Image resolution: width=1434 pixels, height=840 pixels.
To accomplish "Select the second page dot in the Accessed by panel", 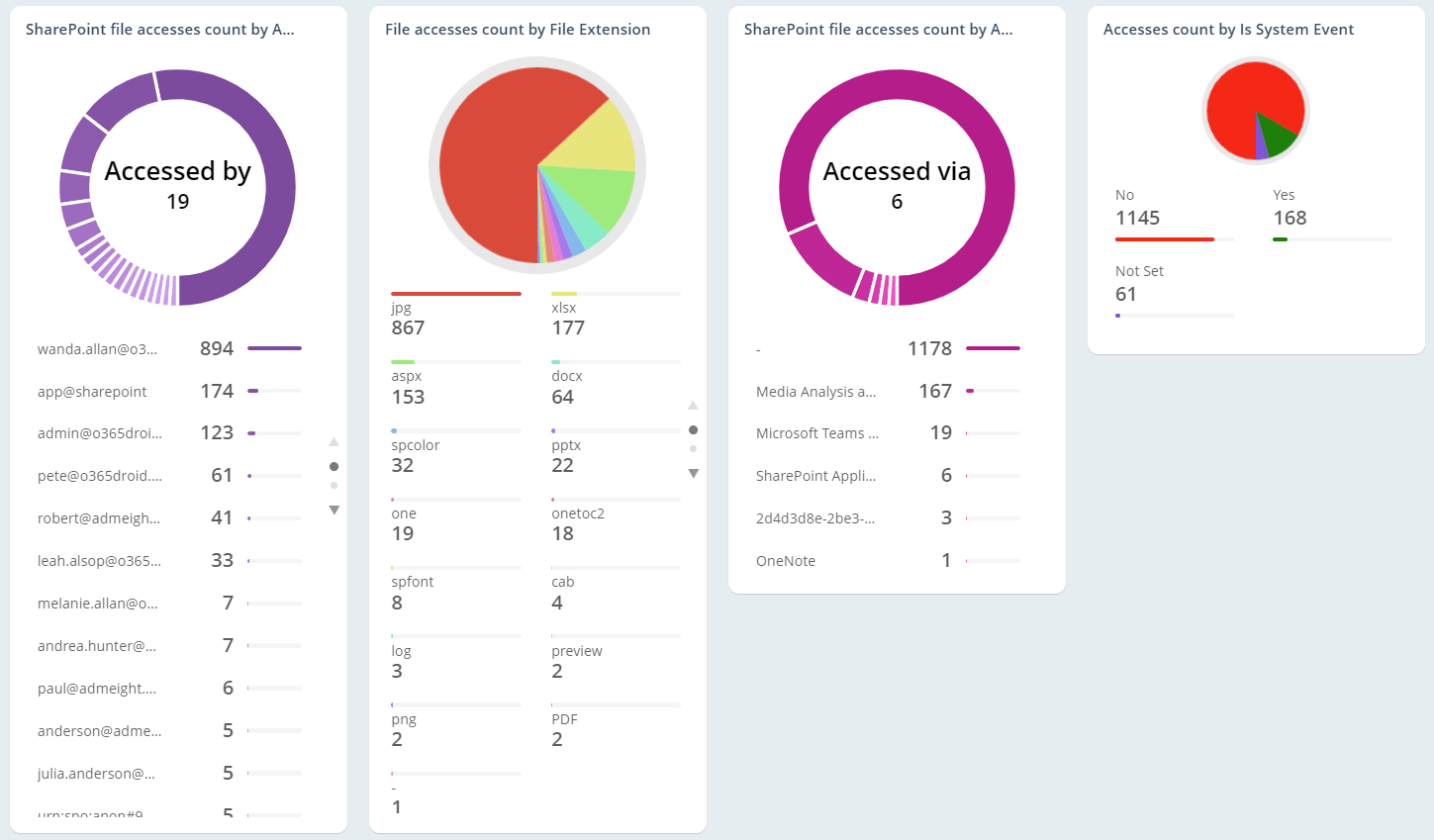I will click(335, 484).
